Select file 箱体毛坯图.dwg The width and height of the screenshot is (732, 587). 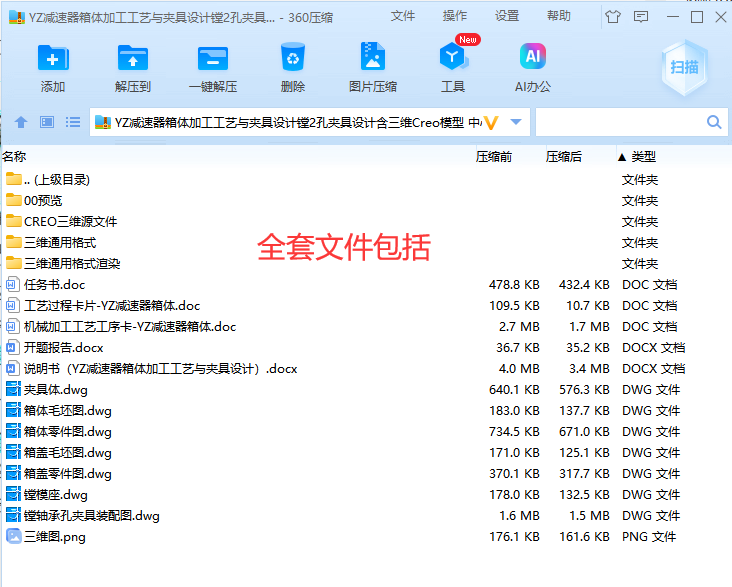[59, 411]
